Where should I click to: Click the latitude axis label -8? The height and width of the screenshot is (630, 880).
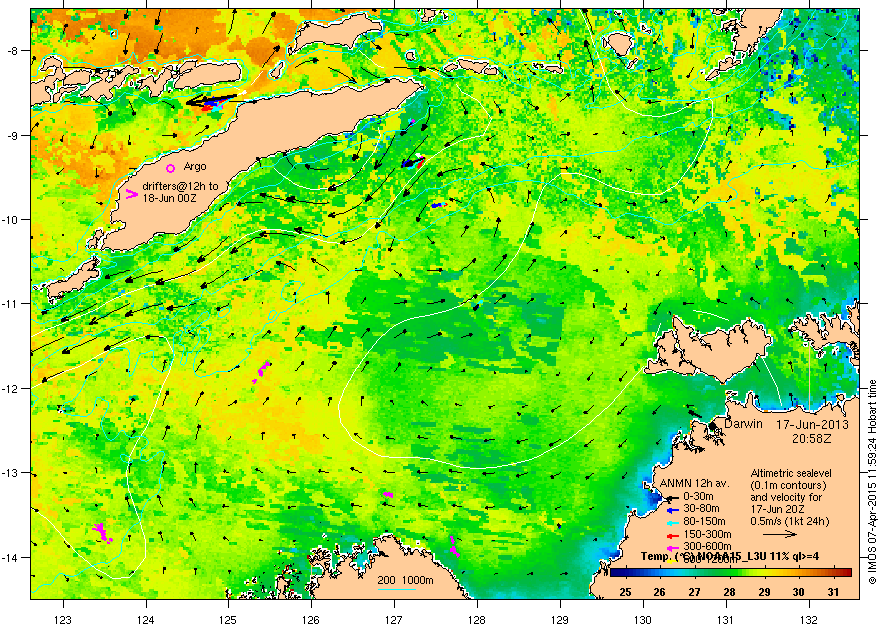click(12, 50)
